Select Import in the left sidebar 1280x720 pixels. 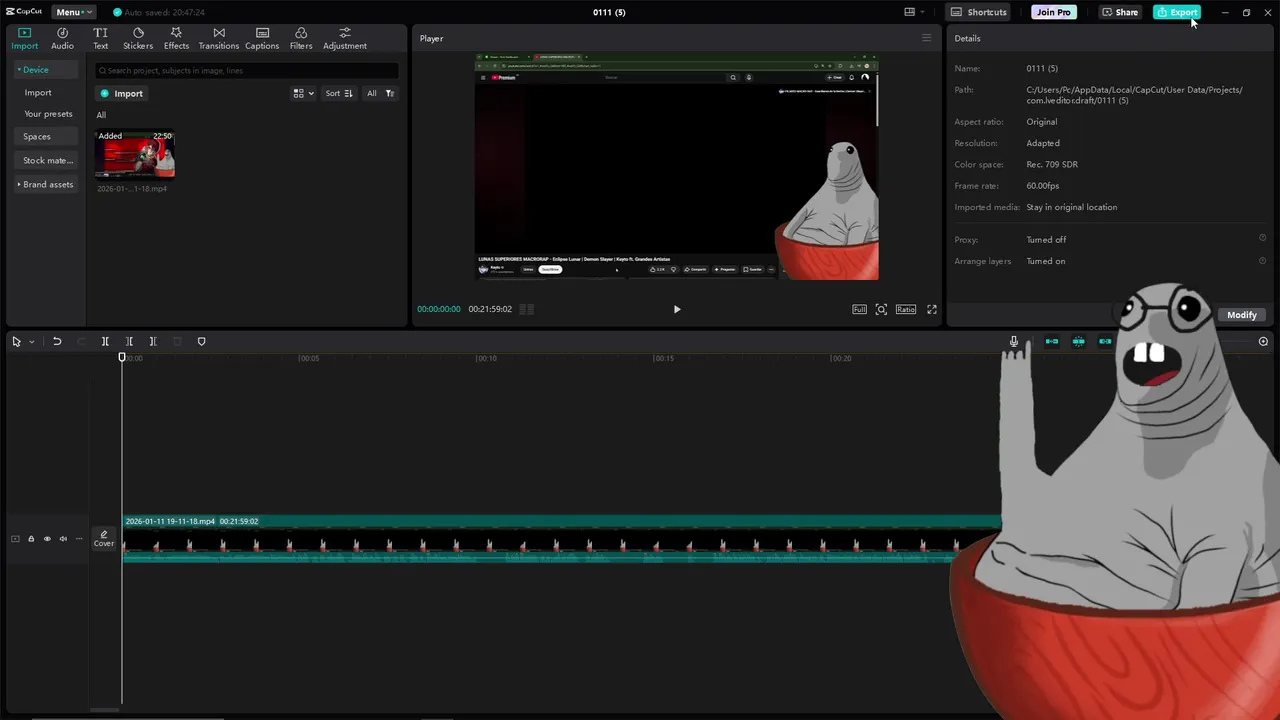coord(38,92)
